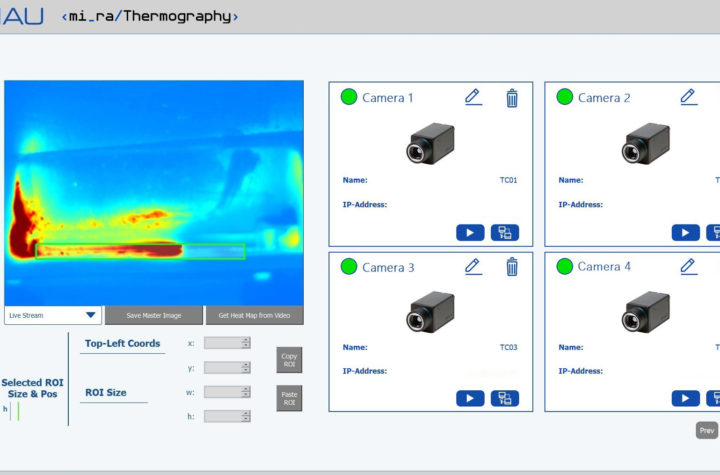Start Camera 3 stream play button

470,398
